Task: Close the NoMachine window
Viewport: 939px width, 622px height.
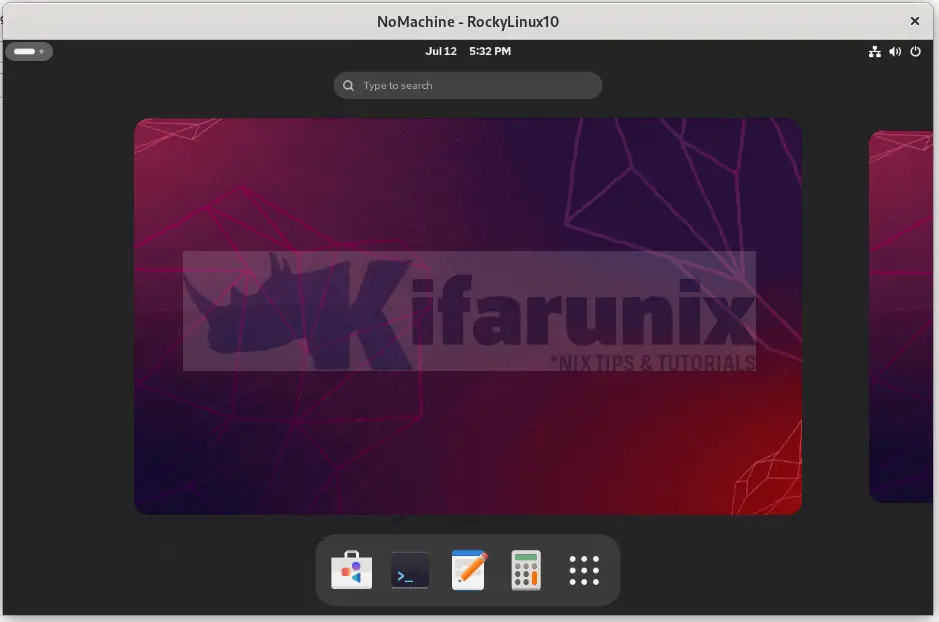Action: (x=914, y=20)
